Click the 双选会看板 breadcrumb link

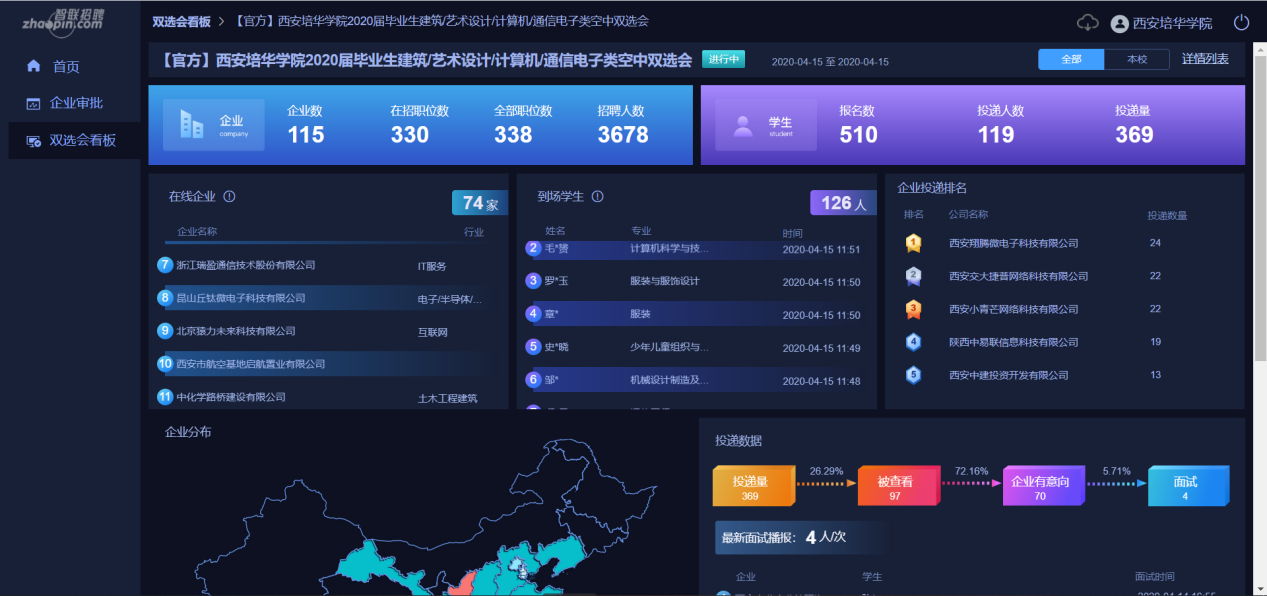181,21
